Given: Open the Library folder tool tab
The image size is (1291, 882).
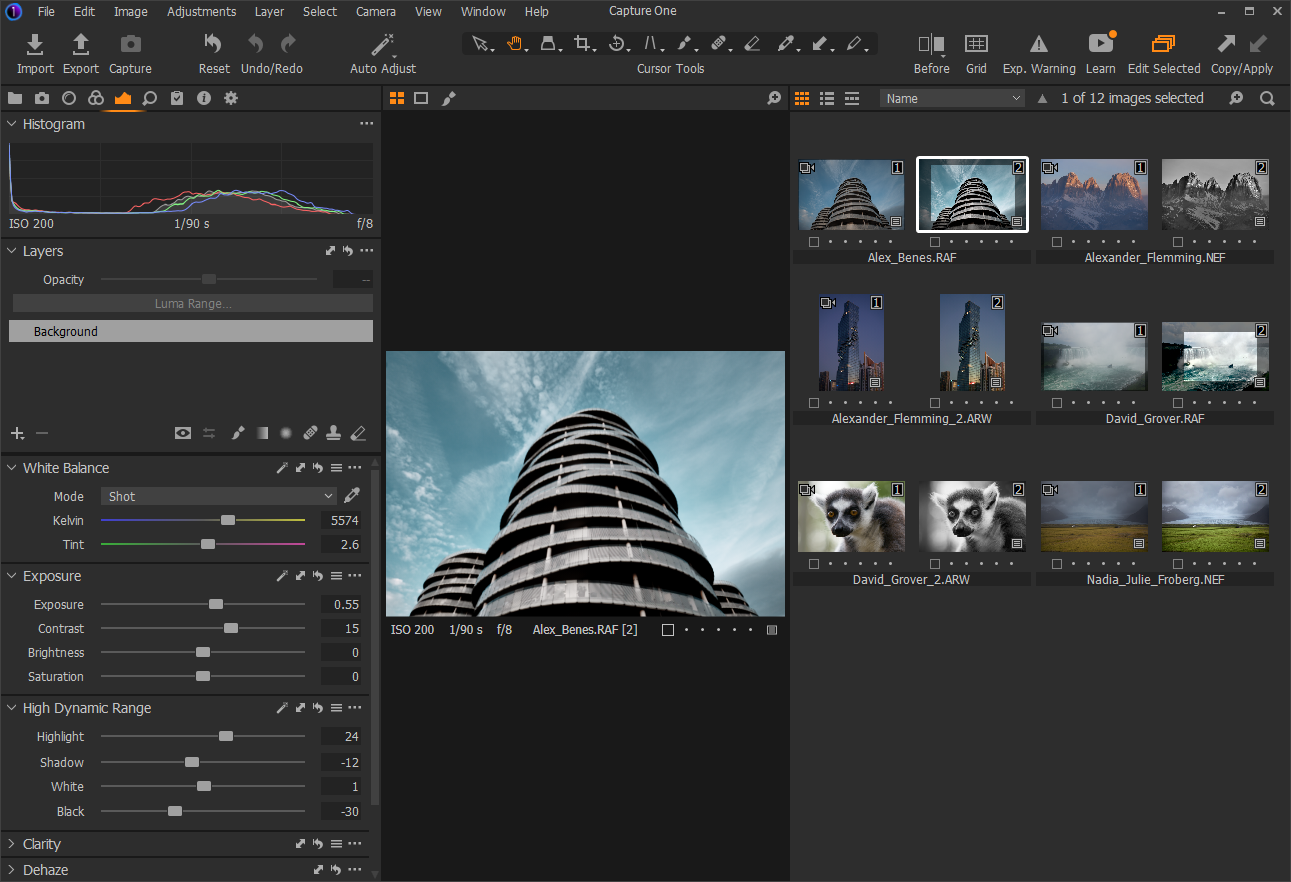Looking at the screenshot, I should point(15,98).
